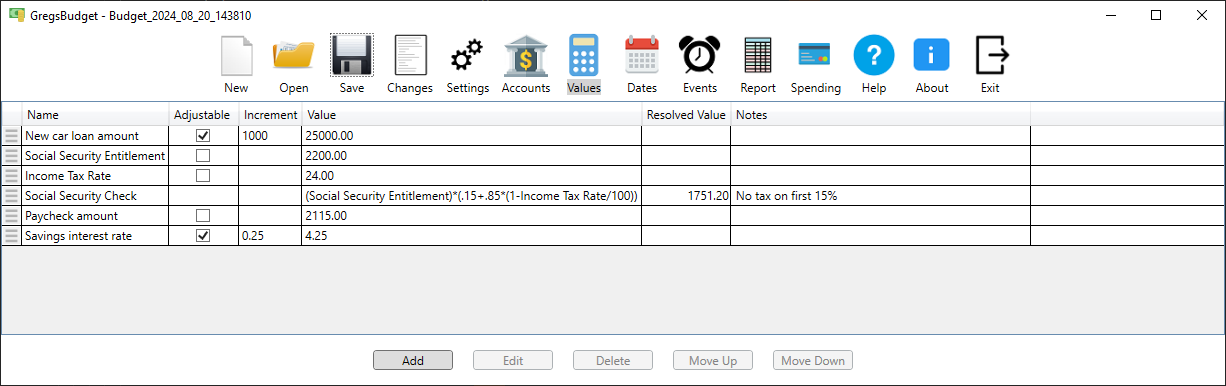Check Adjustable for Social Security Entitlement

[203, 155]
